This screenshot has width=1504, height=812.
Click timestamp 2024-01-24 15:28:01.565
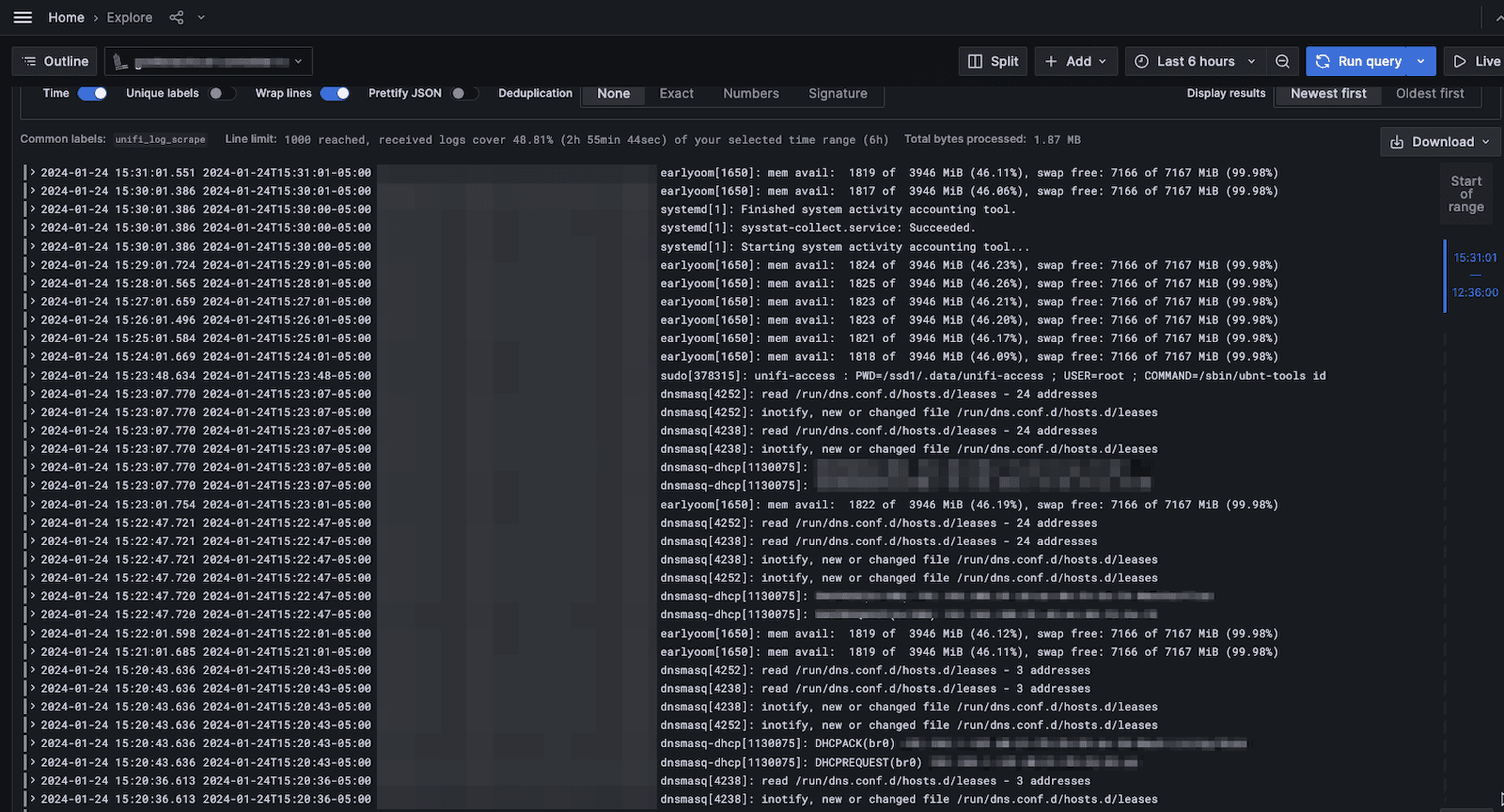click(x=118, y=283)
